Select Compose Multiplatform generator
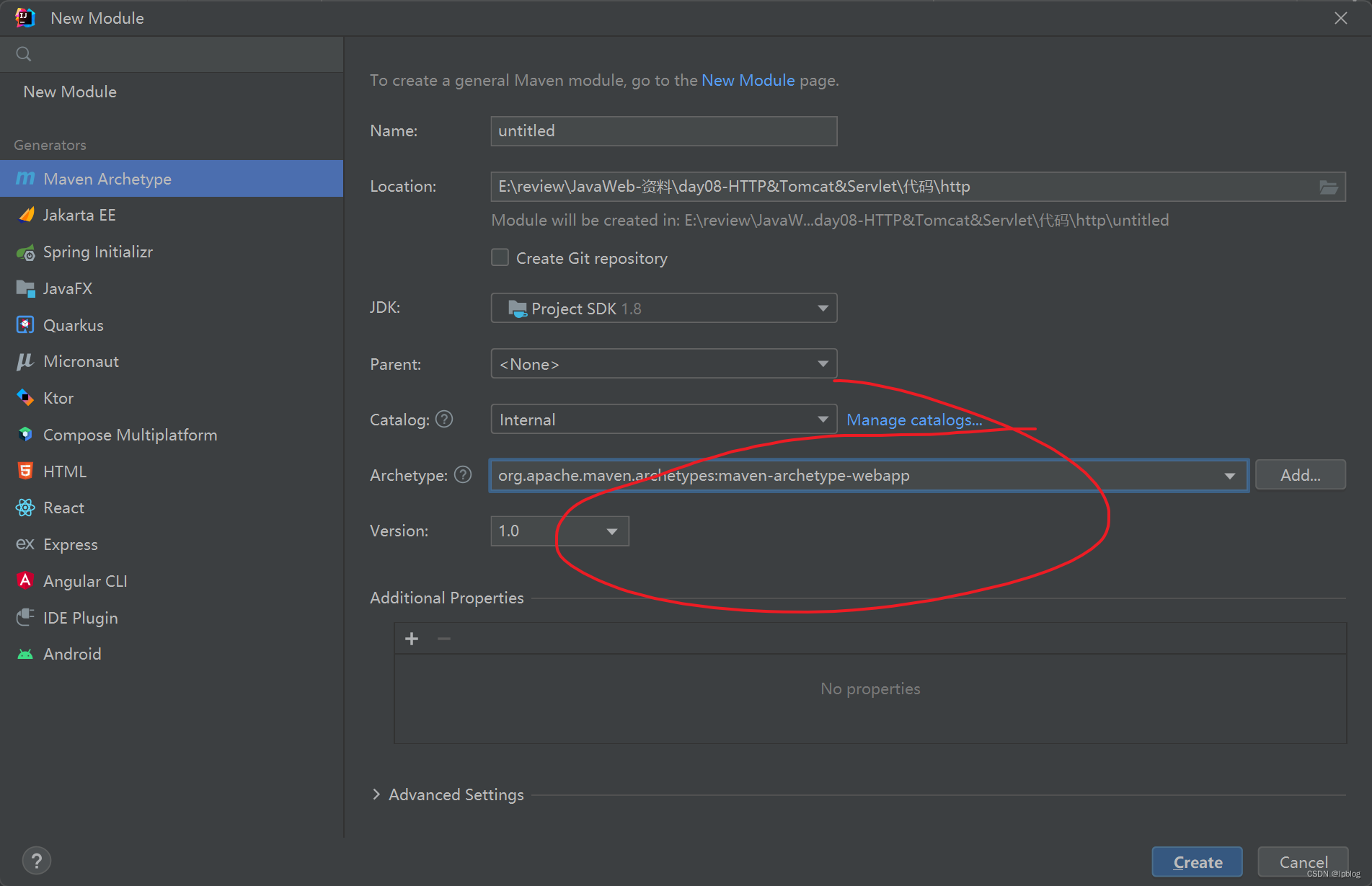 [172, 435]
